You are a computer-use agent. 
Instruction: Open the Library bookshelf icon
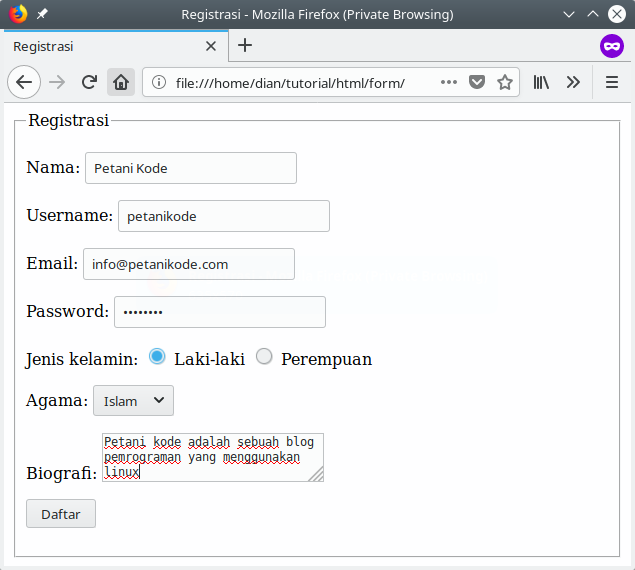click(x=541, y=82)
